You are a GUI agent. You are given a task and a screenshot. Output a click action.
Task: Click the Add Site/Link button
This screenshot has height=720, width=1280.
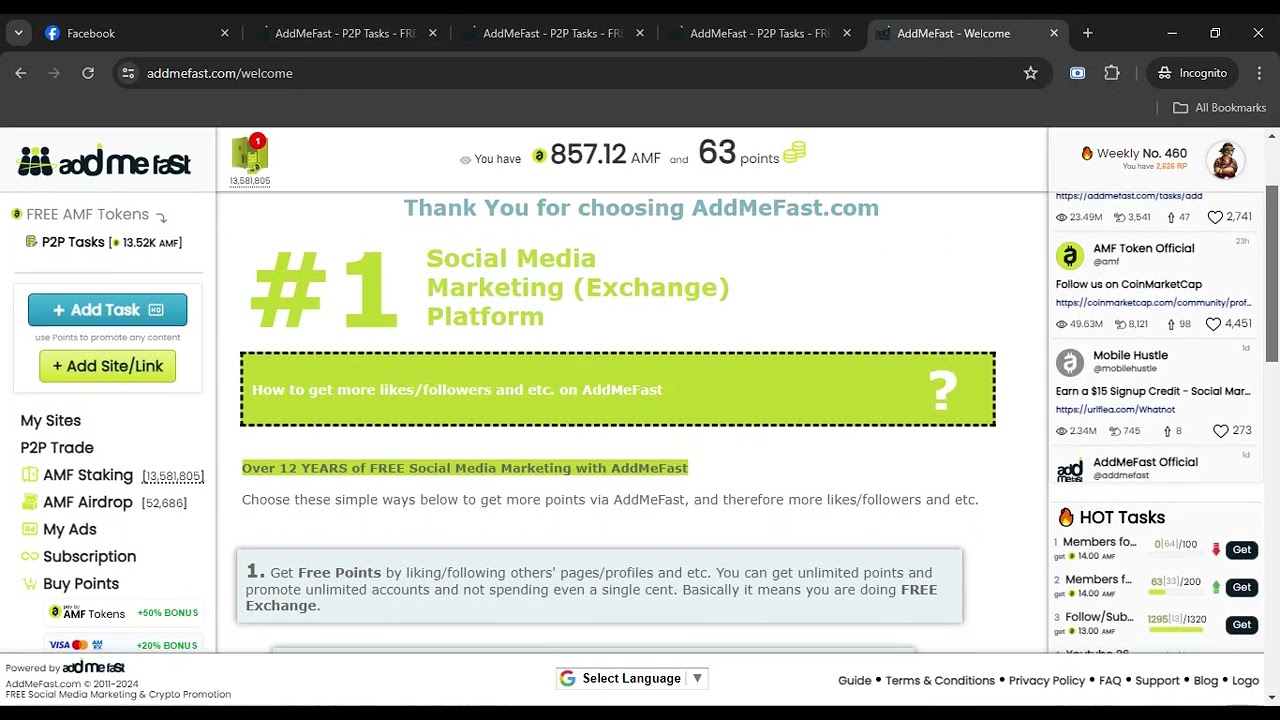point(108,366)
